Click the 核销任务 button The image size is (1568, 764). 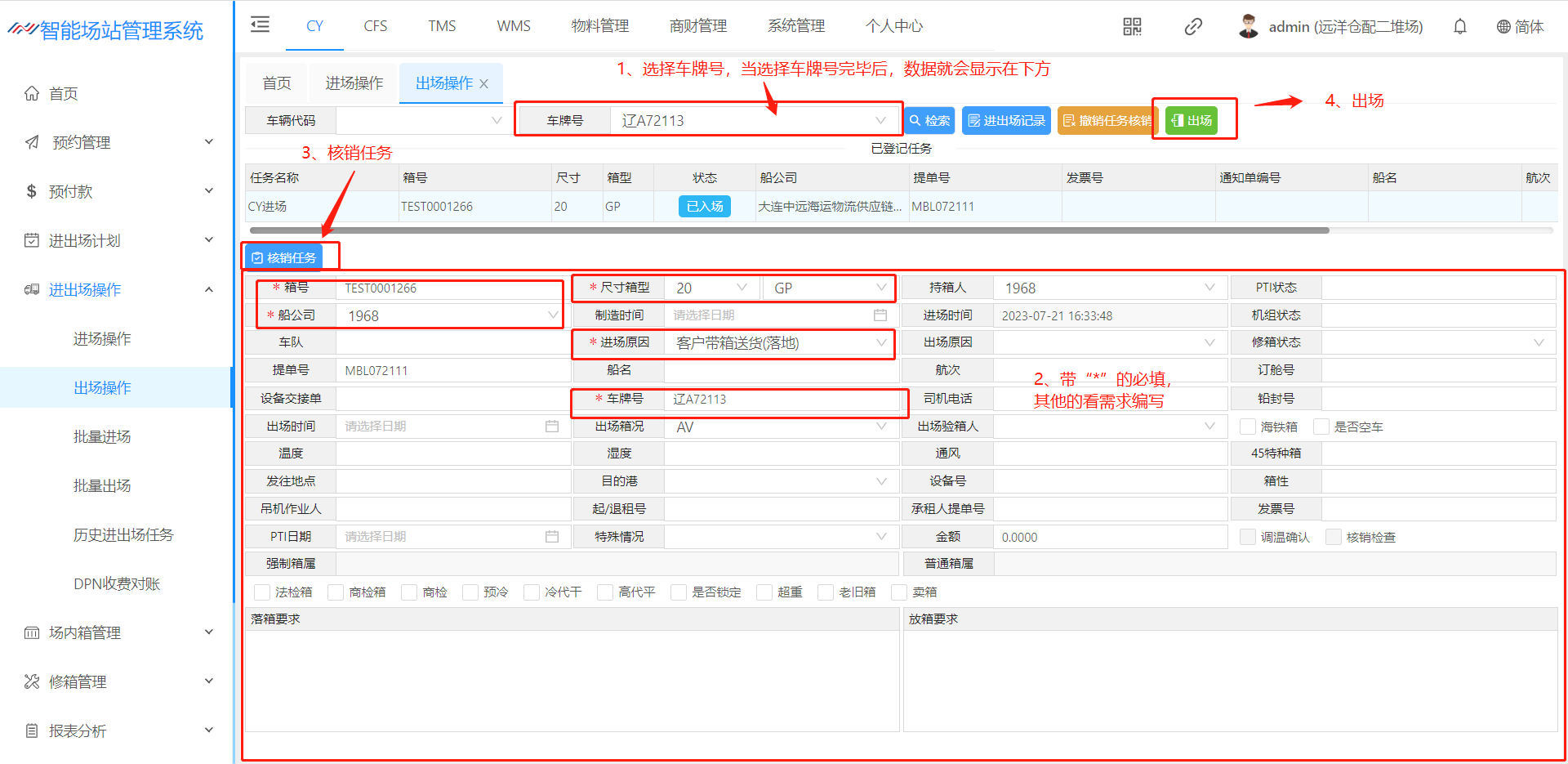pyautogui.click(x=283, y=257)
